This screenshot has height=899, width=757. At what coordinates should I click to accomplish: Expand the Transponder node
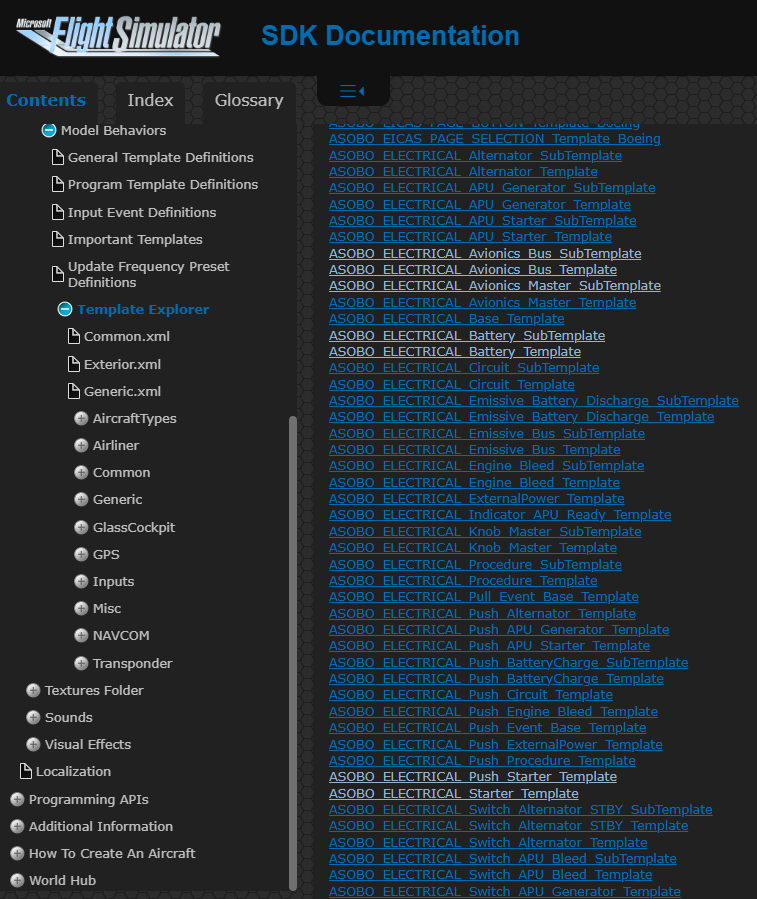click(x=81, y=663)
